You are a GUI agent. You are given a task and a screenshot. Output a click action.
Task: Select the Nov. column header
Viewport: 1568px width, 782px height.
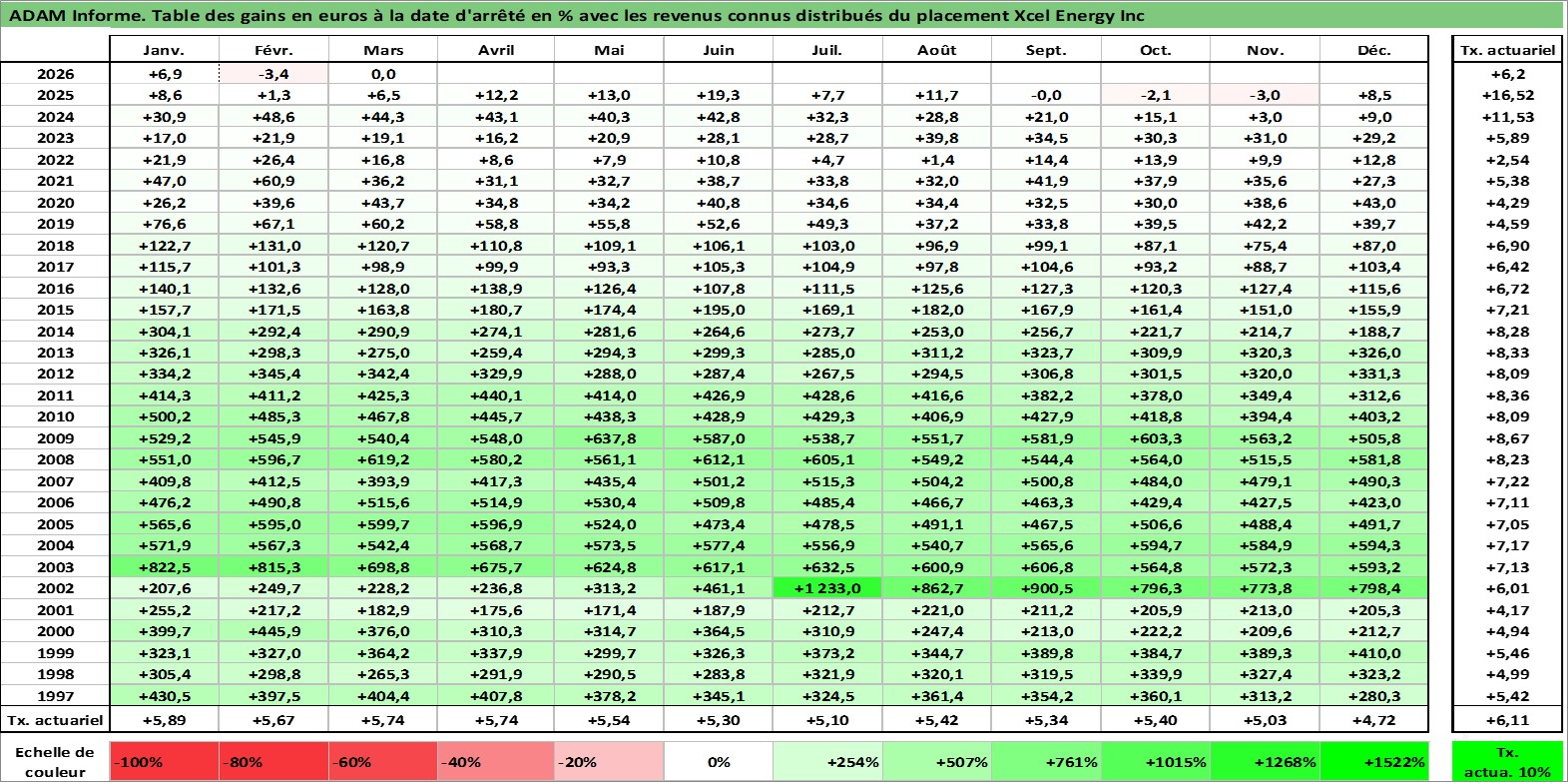pos(1265,50)
